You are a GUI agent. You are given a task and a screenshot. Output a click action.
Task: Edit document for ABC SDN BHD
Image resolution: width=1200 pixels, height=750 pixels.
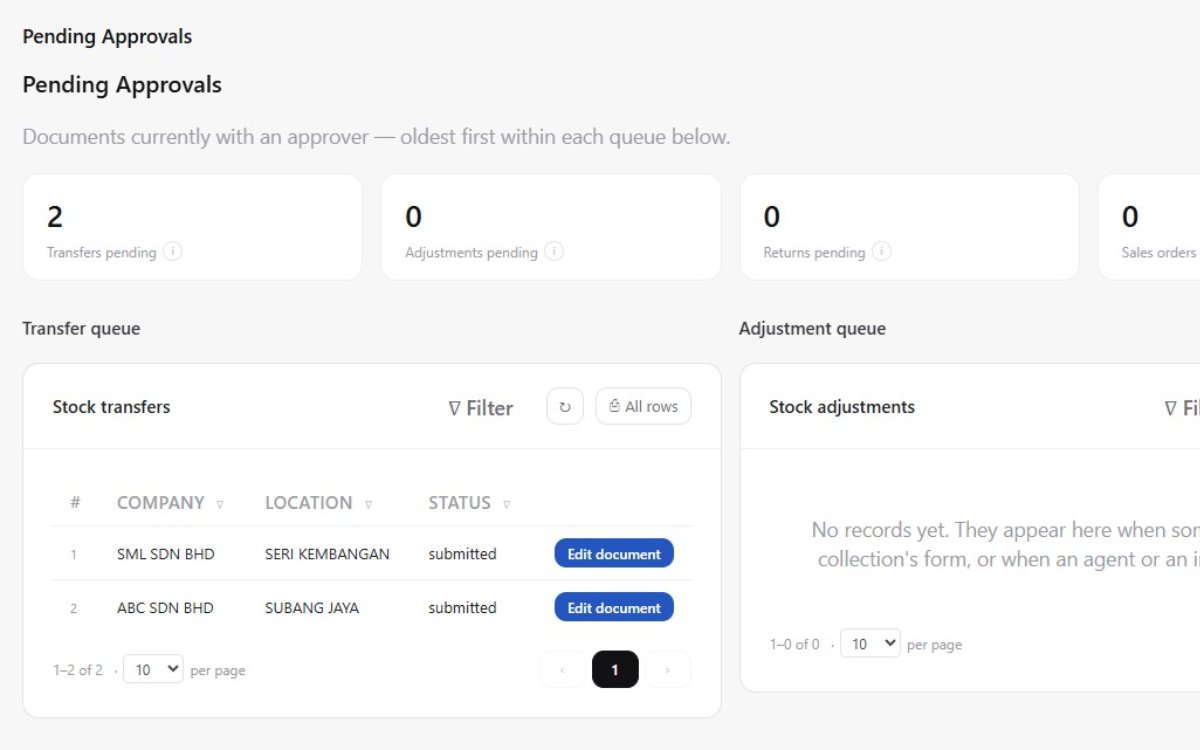[x=614, y=607]
